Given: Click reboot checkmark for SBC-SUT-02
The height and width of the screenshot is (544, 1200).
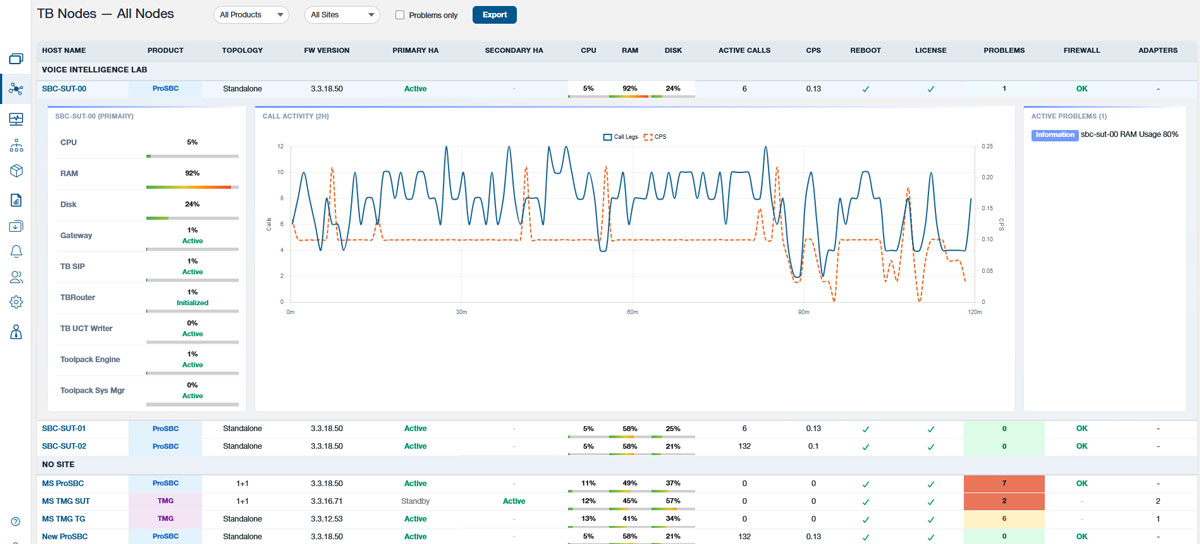Looking at the screenshot, I should pos(866,446).
